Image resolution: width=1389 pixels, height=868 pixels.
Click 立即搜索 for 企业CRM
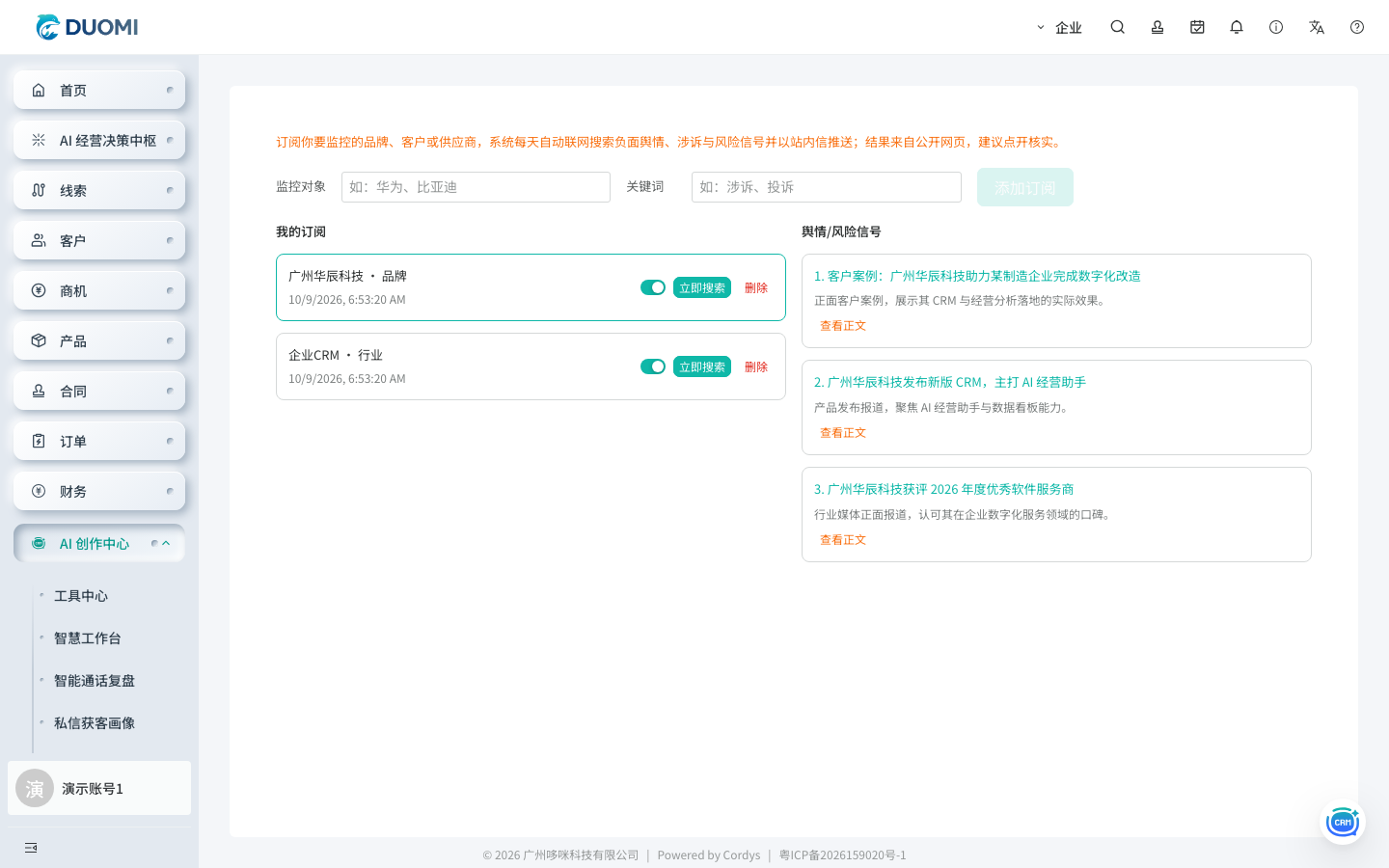(x=702, y=366)
